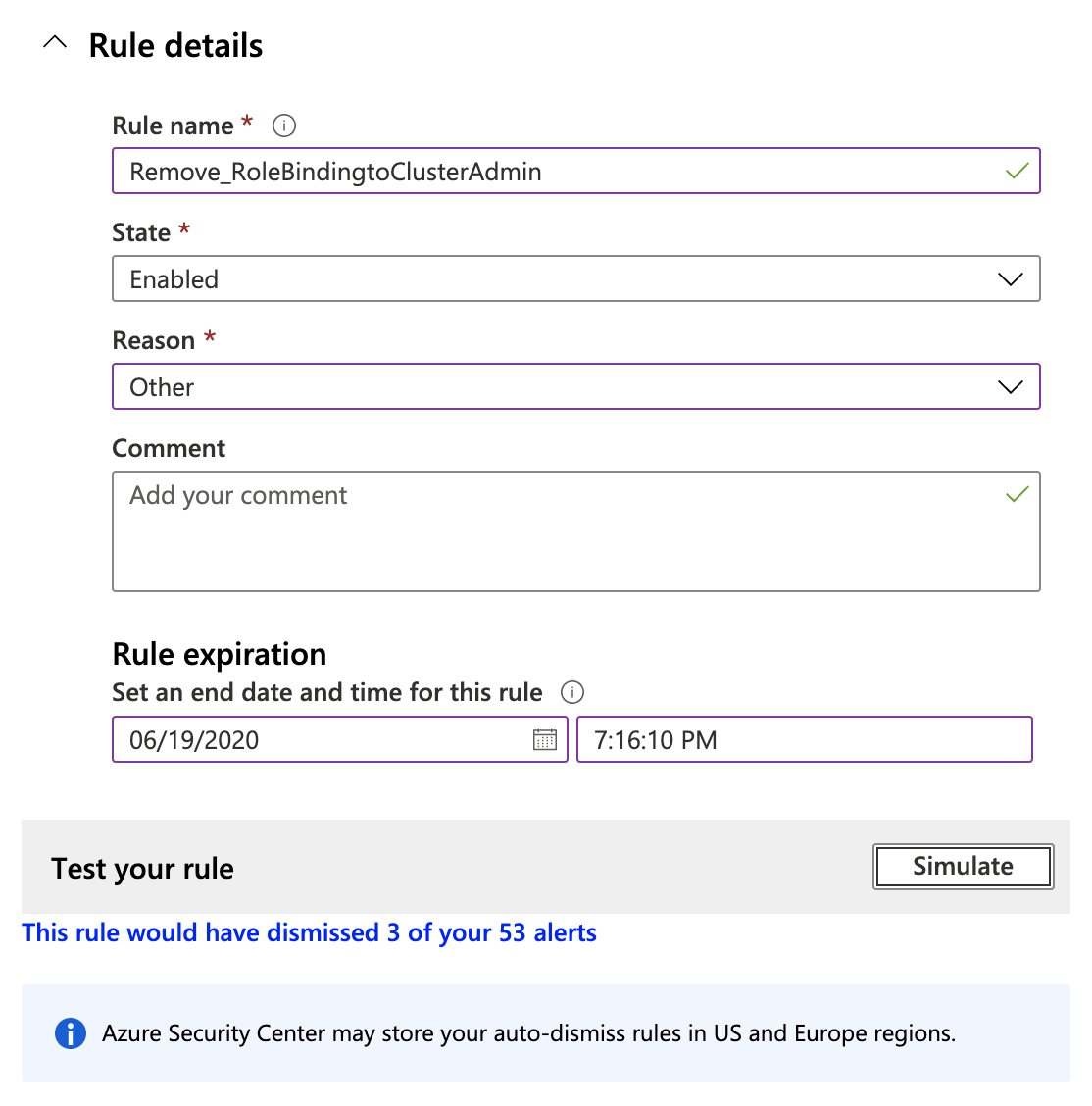Screen dimensions: 1092x1106
Task: Collapse the Rule details section
Action: 54,43
